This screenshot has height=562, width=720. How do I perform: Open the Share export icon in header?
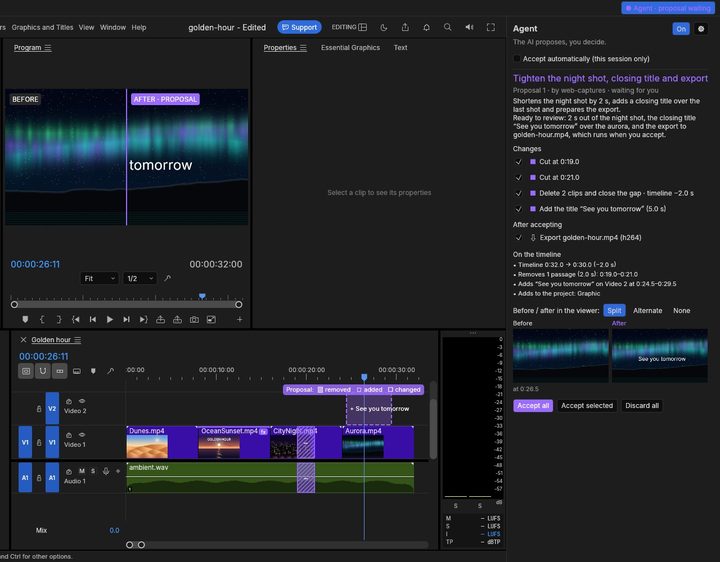pos(405,28)
